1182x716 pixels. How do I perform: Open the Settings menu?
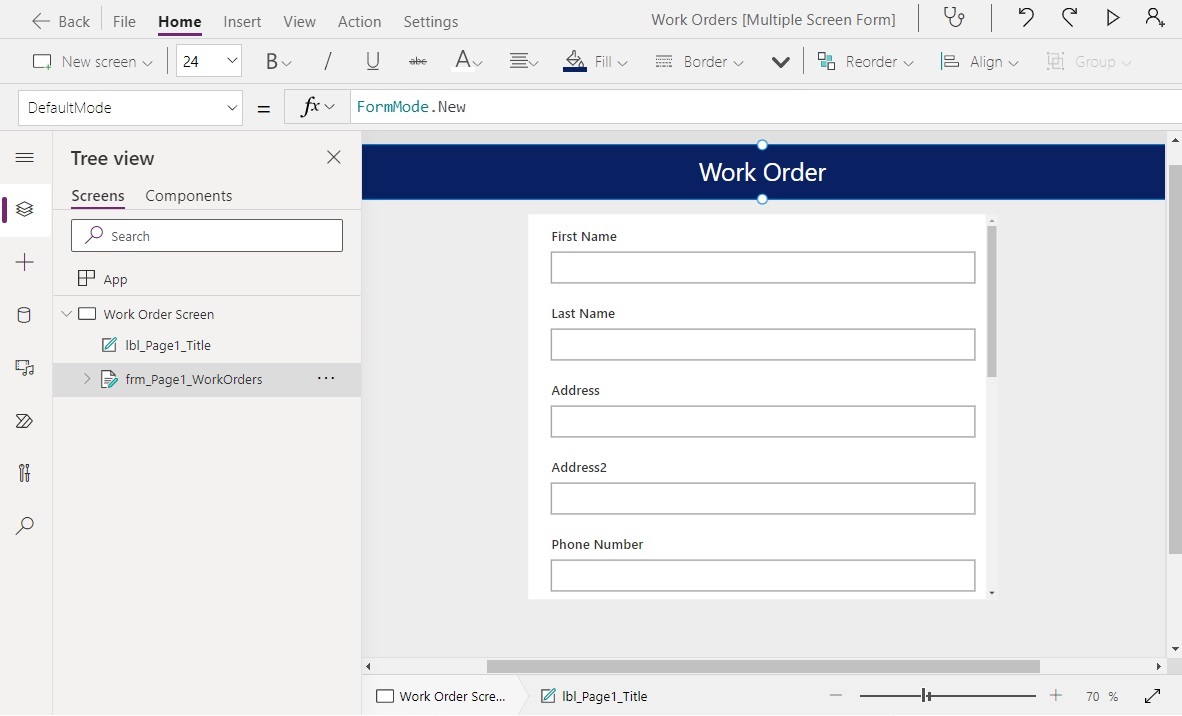[x=430, y=20]
